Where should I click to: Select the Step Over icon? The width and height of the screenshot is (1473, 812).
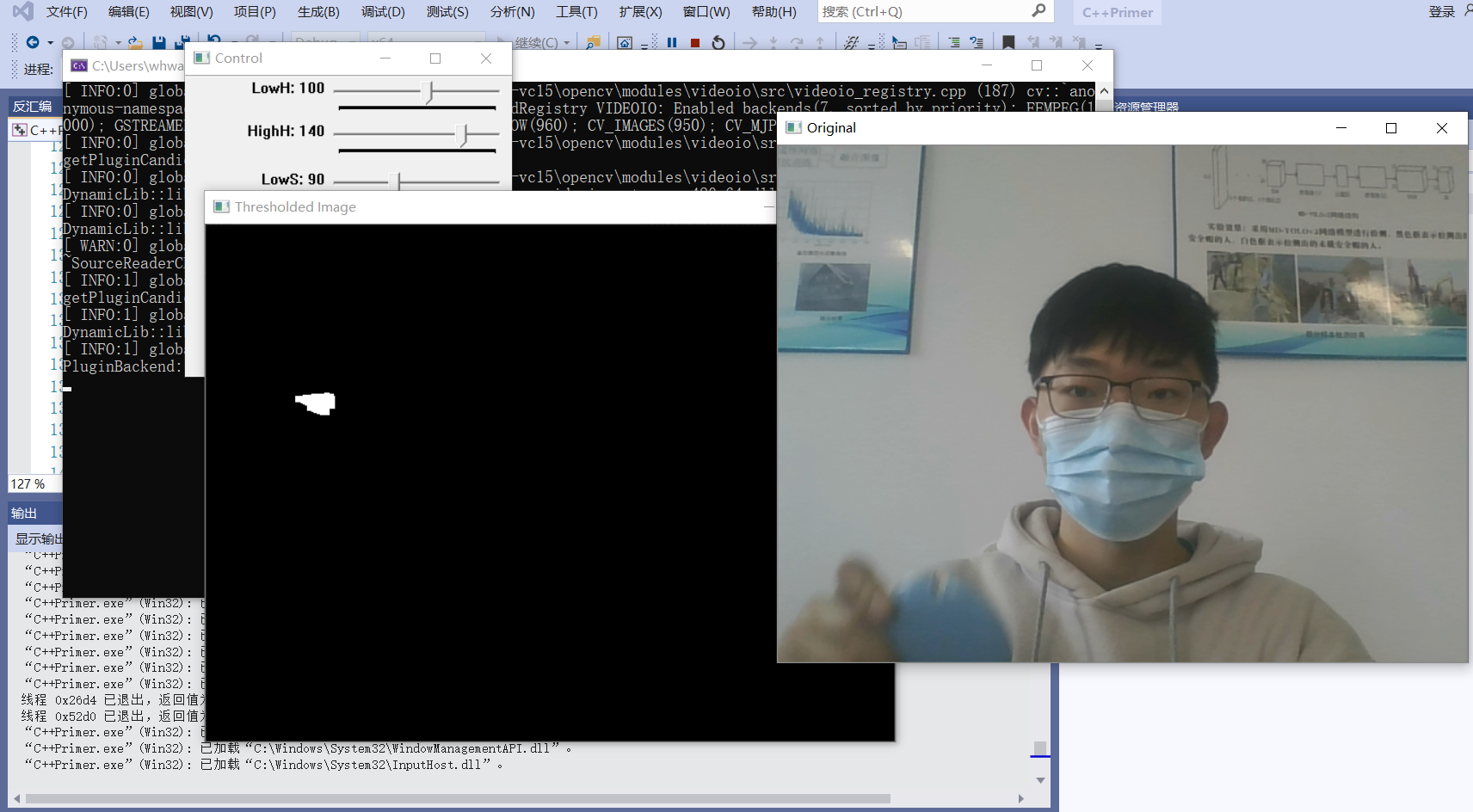point(797,43)
